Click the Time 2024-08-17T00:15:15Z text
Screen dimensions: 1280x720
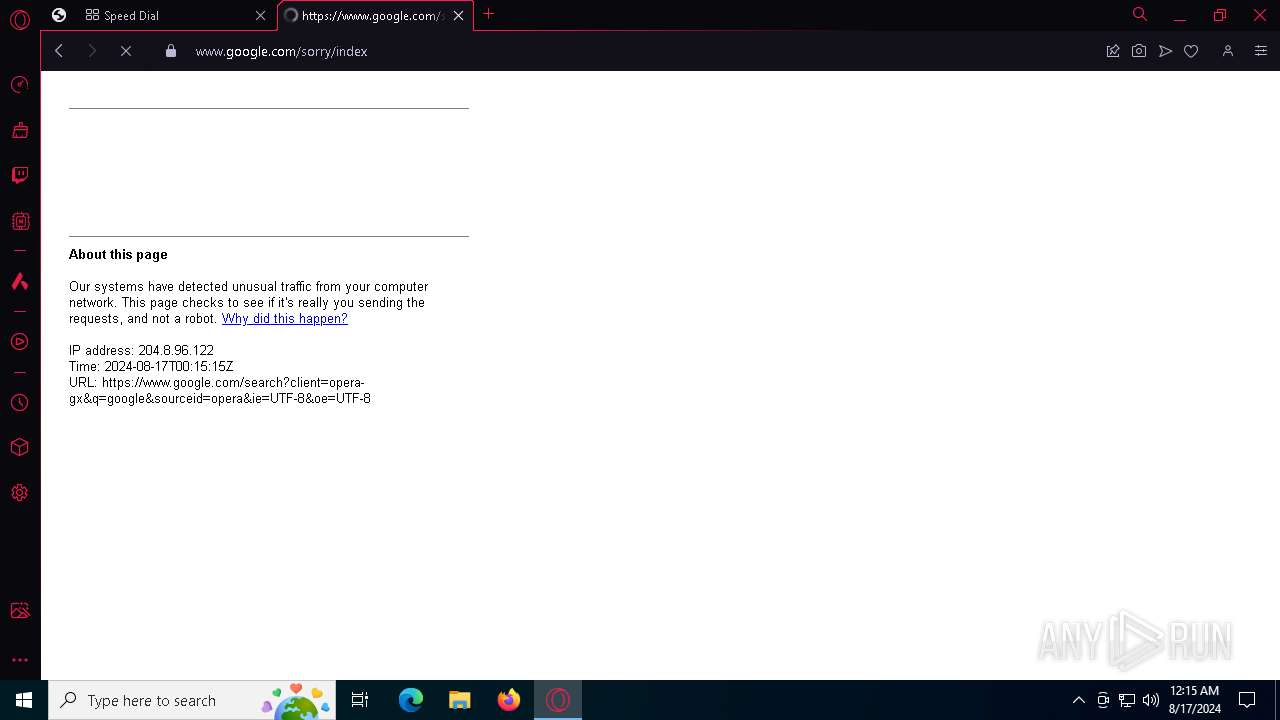click(151, 367)
